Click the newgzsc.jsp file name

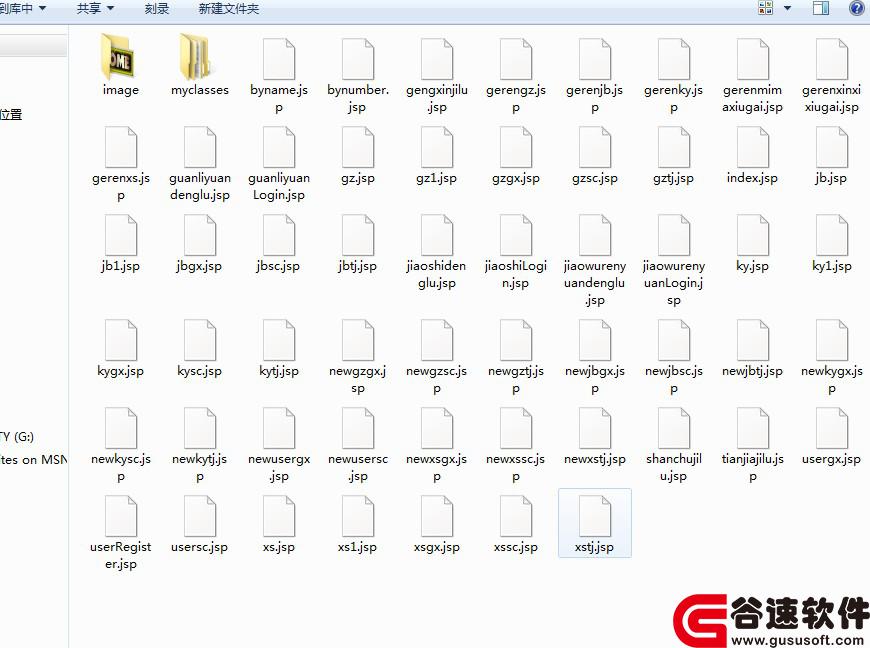click(x=437, y=379)
